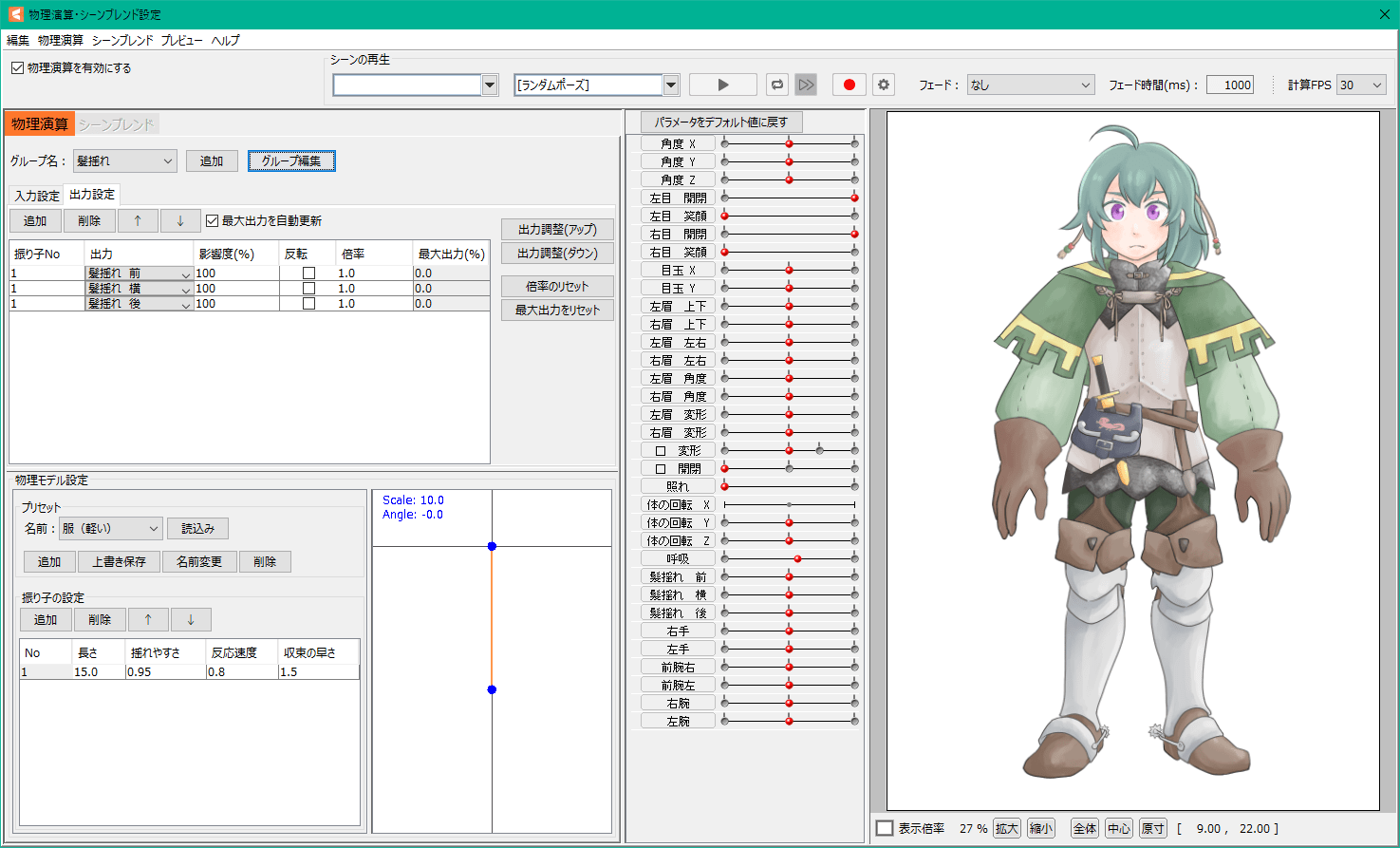Click the fast-forward skip icon
The image size is (1400, 848).
pyautogui.click(x=806, y=85)
